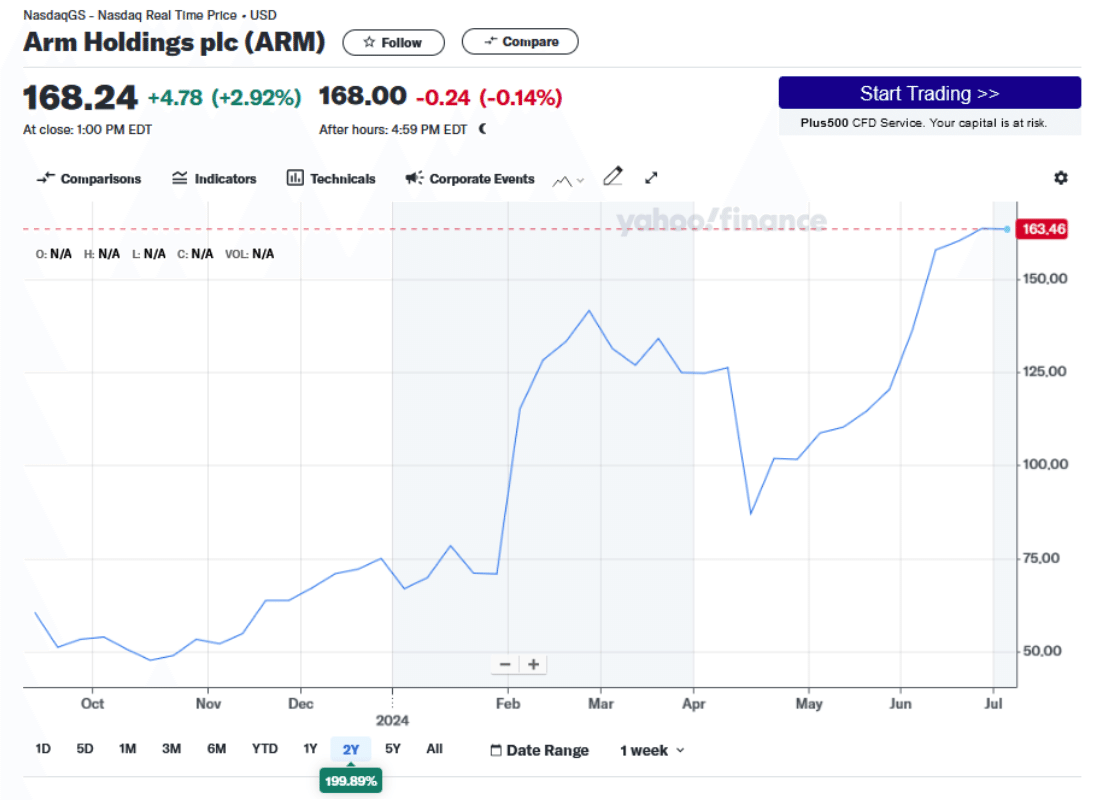1107x800 pixels.
Task: Select the YTD range
Action: click(x=265, y=748)
